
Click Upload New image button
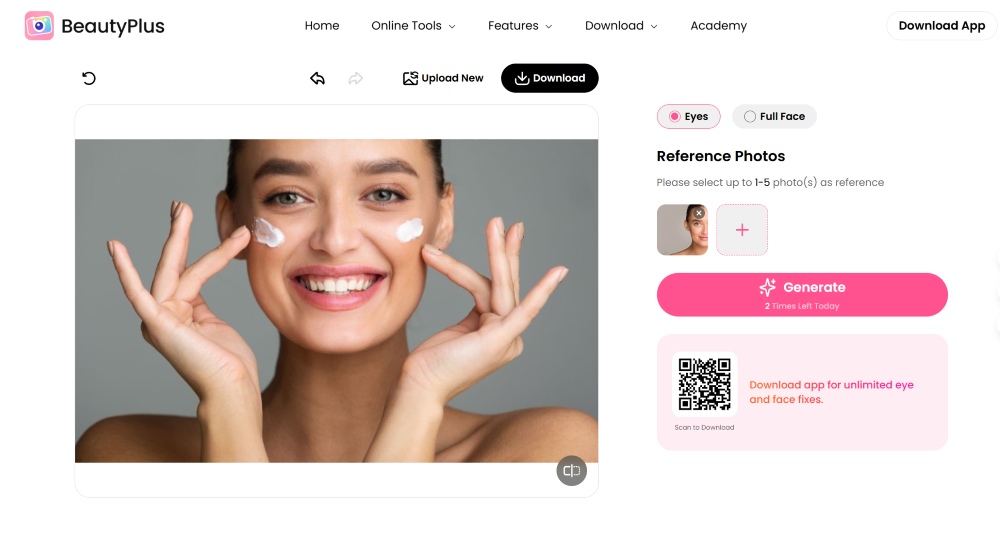click(443, 78)
